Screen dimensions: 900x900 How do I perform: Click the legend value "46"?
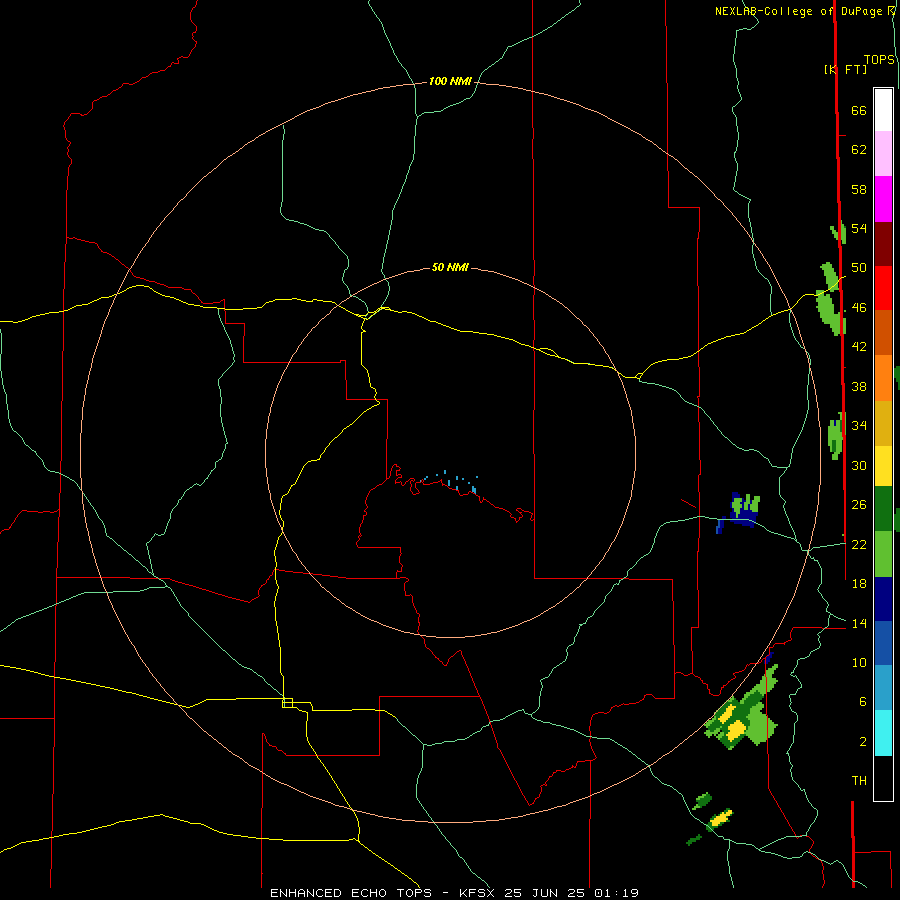pos(859,308)
